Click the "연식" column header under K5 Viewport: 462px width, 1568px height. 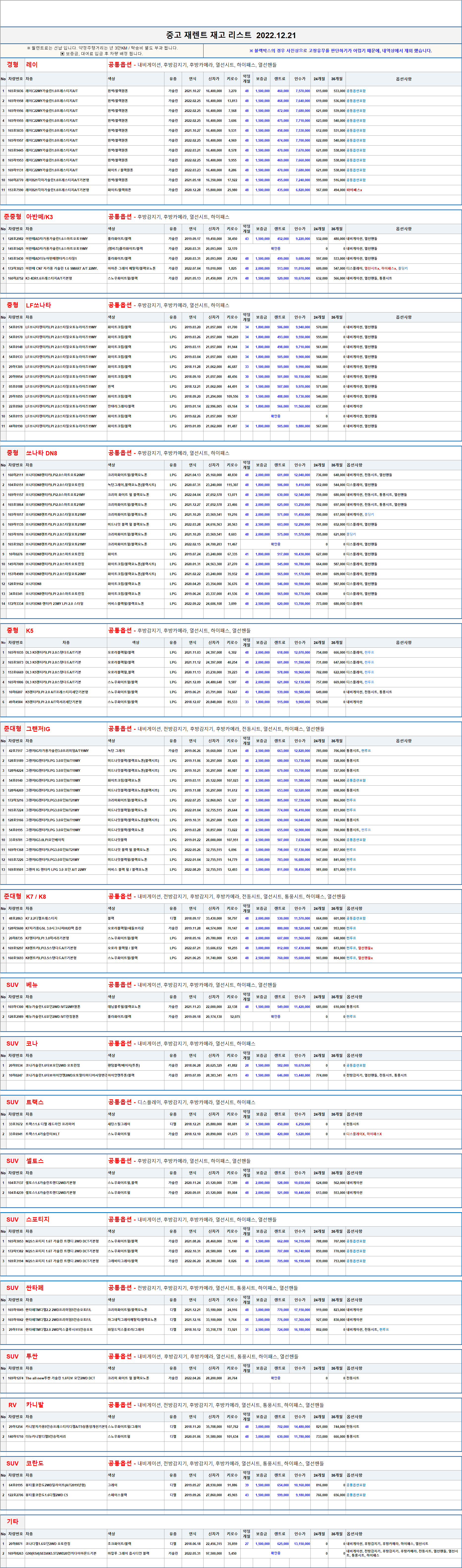click(x=192, y=643)
